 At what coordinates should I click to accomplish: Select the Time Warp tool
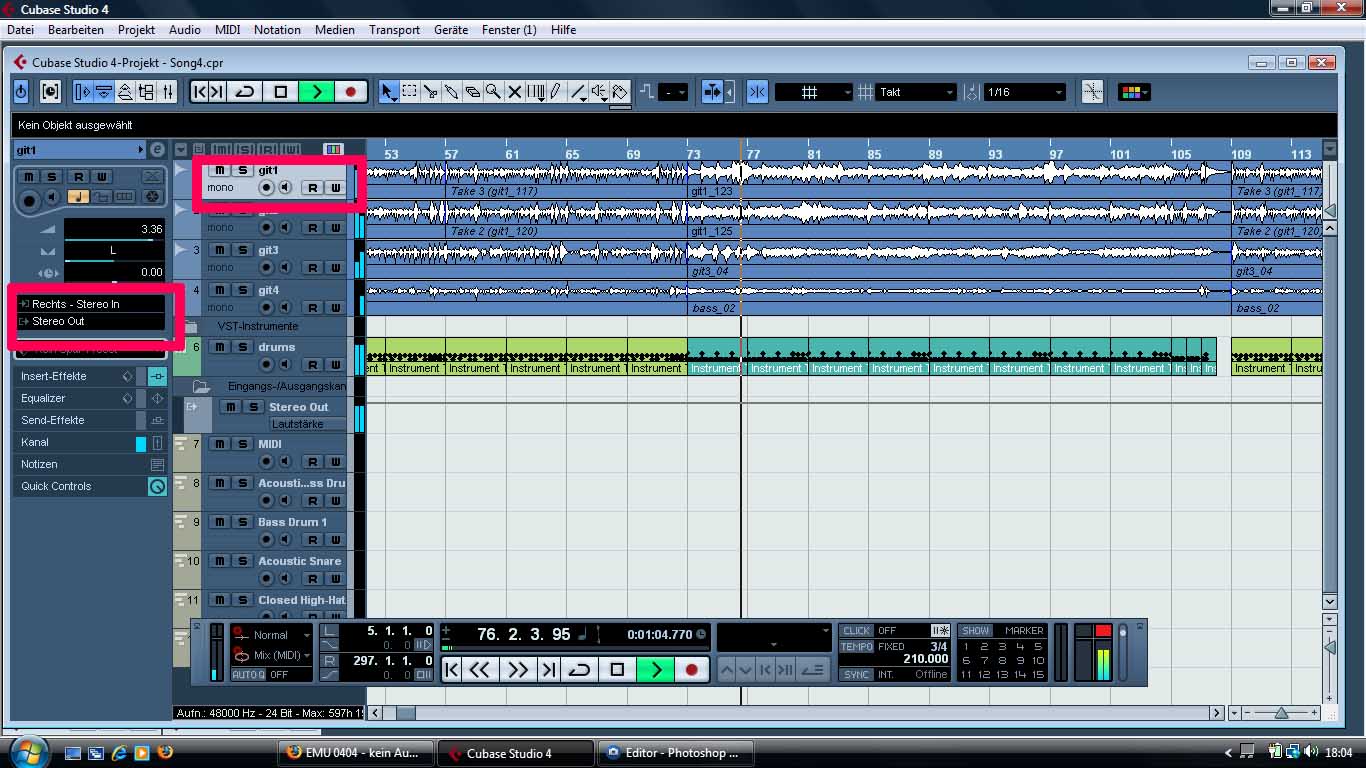(x=536, y=92)
